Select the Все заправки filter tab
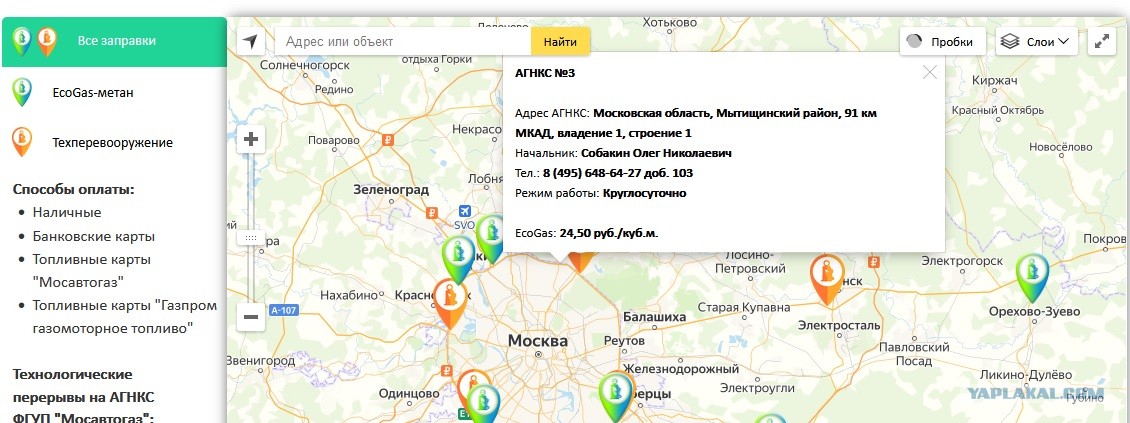Screen dimensions: 1130x423 [114, 41]
